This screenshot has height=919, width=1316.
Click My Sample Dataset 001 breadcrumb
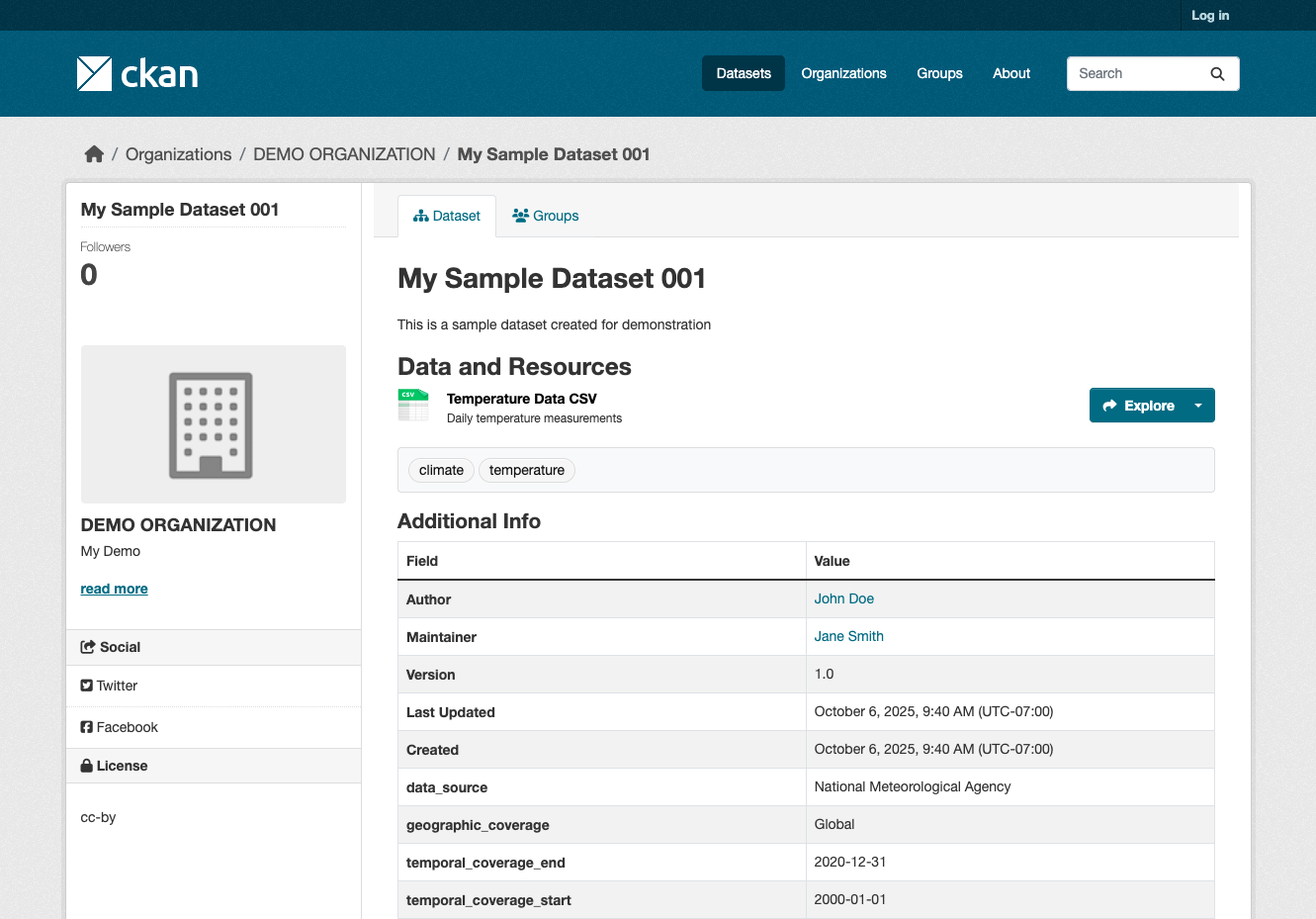pos(554,154)
